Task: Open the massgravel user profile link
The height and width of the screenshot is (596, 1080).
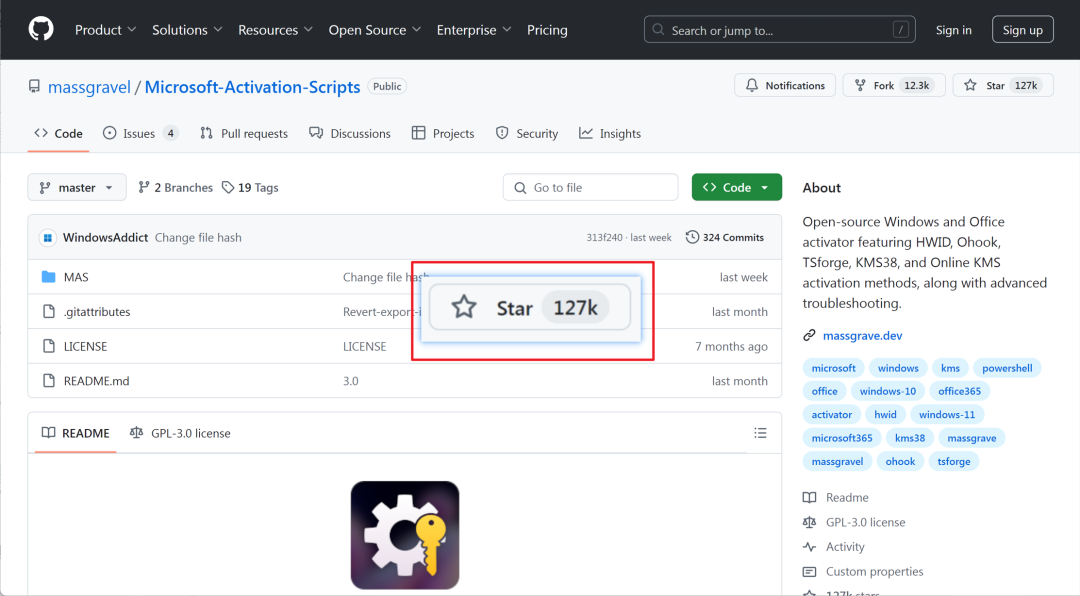Action: pyautogui.click(x=89, y=87)
